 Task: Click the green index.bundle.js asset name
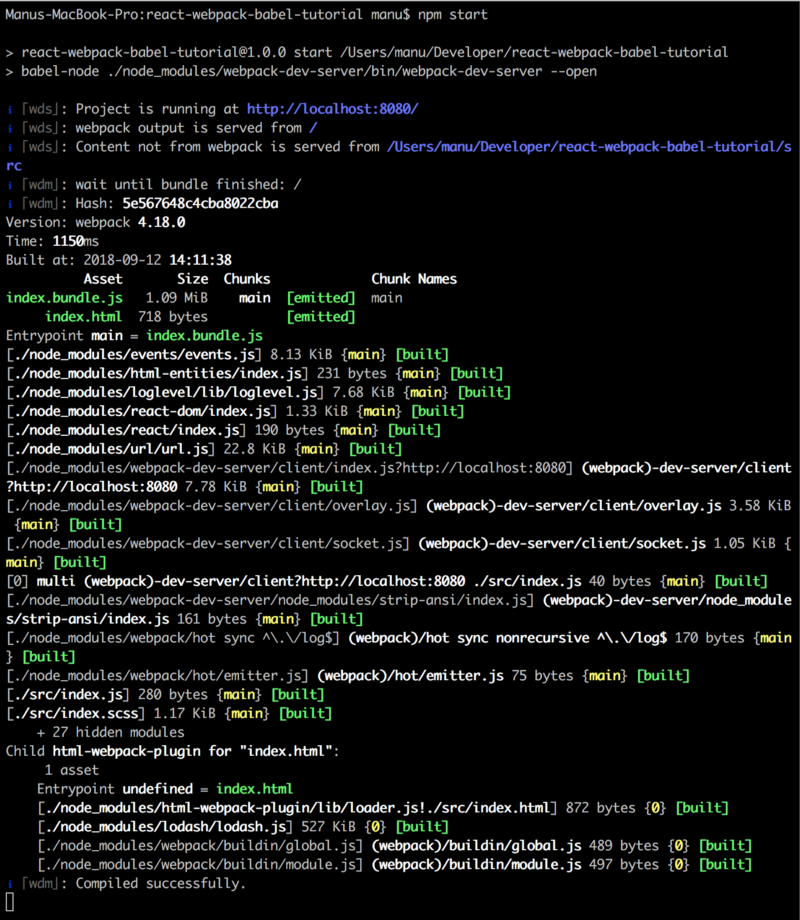pos(65,298)
